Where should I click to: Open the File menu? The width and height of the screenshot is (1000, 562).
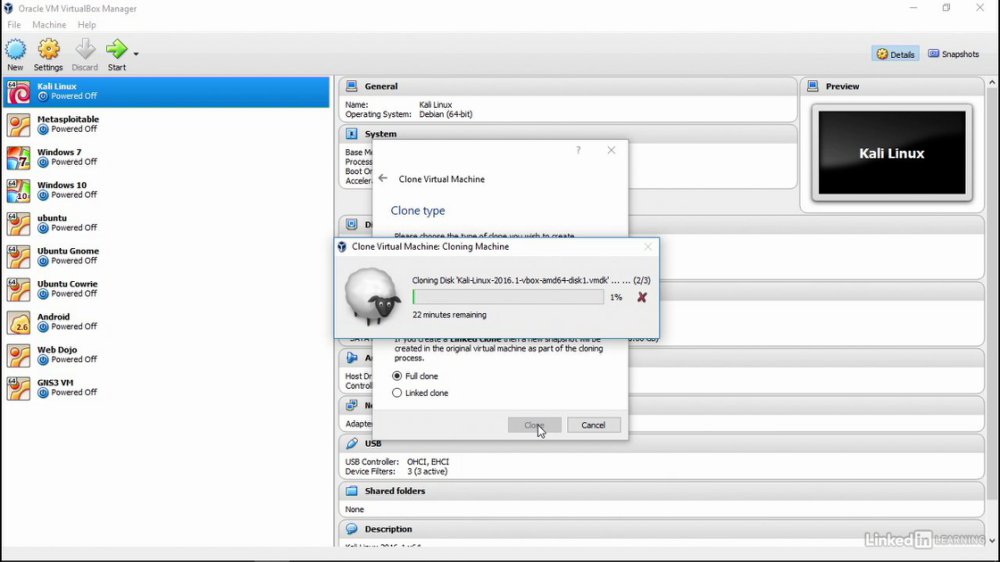pyautogui.click(x=14, y=25)
